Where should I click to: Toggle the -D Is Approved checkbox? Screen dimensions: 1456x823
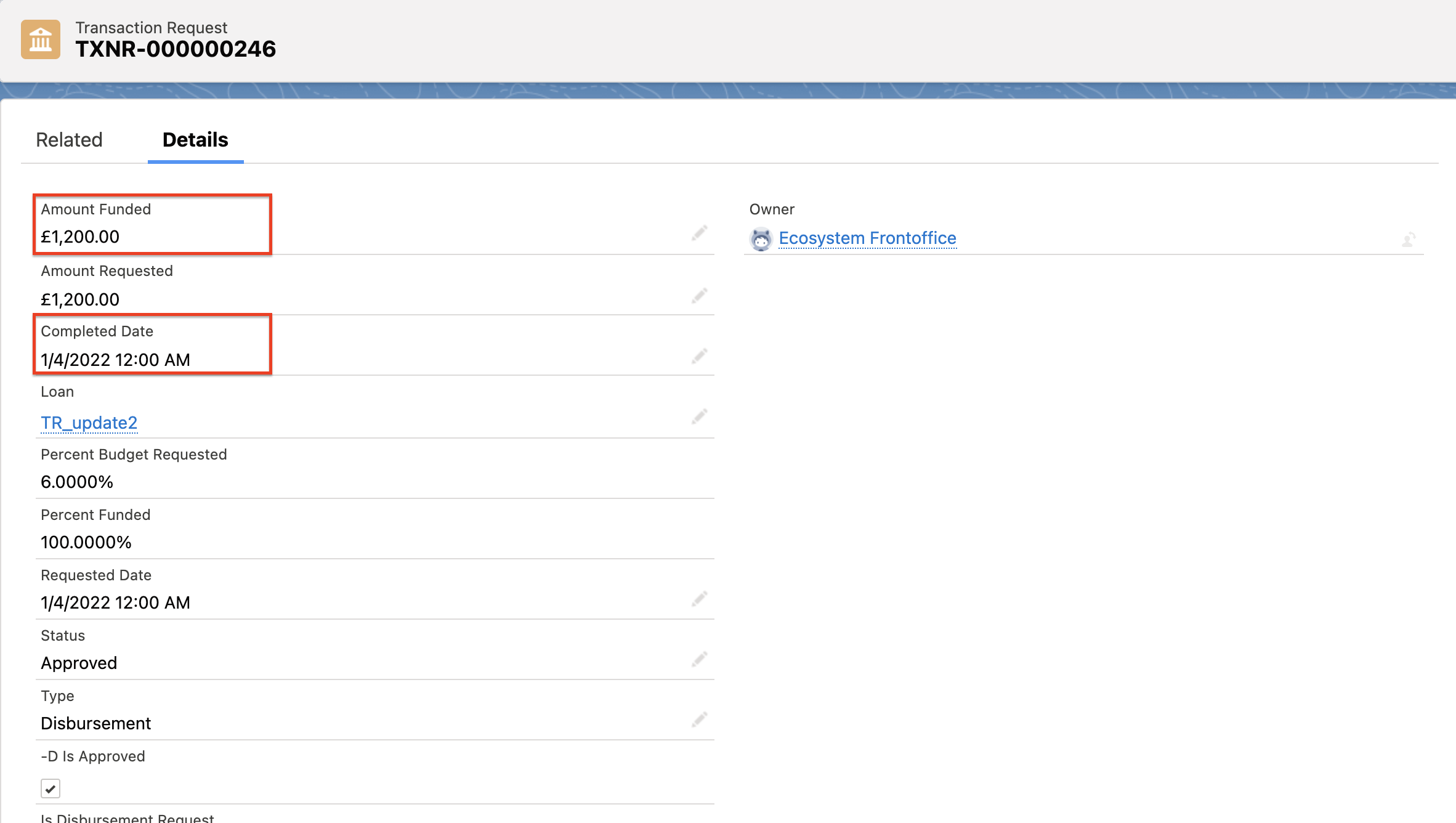point(51,789)
